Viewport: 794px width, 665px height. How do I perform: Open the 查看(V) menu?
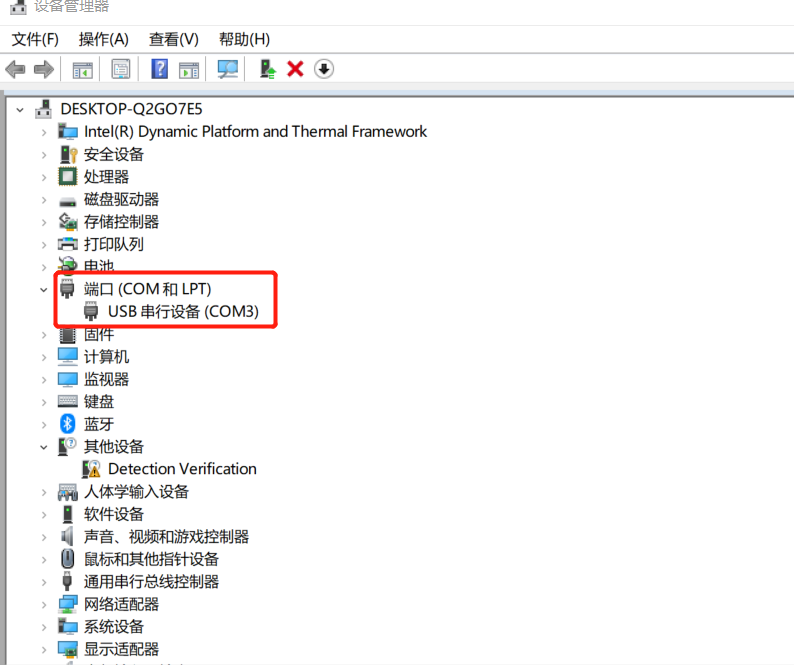click(174, 40)
